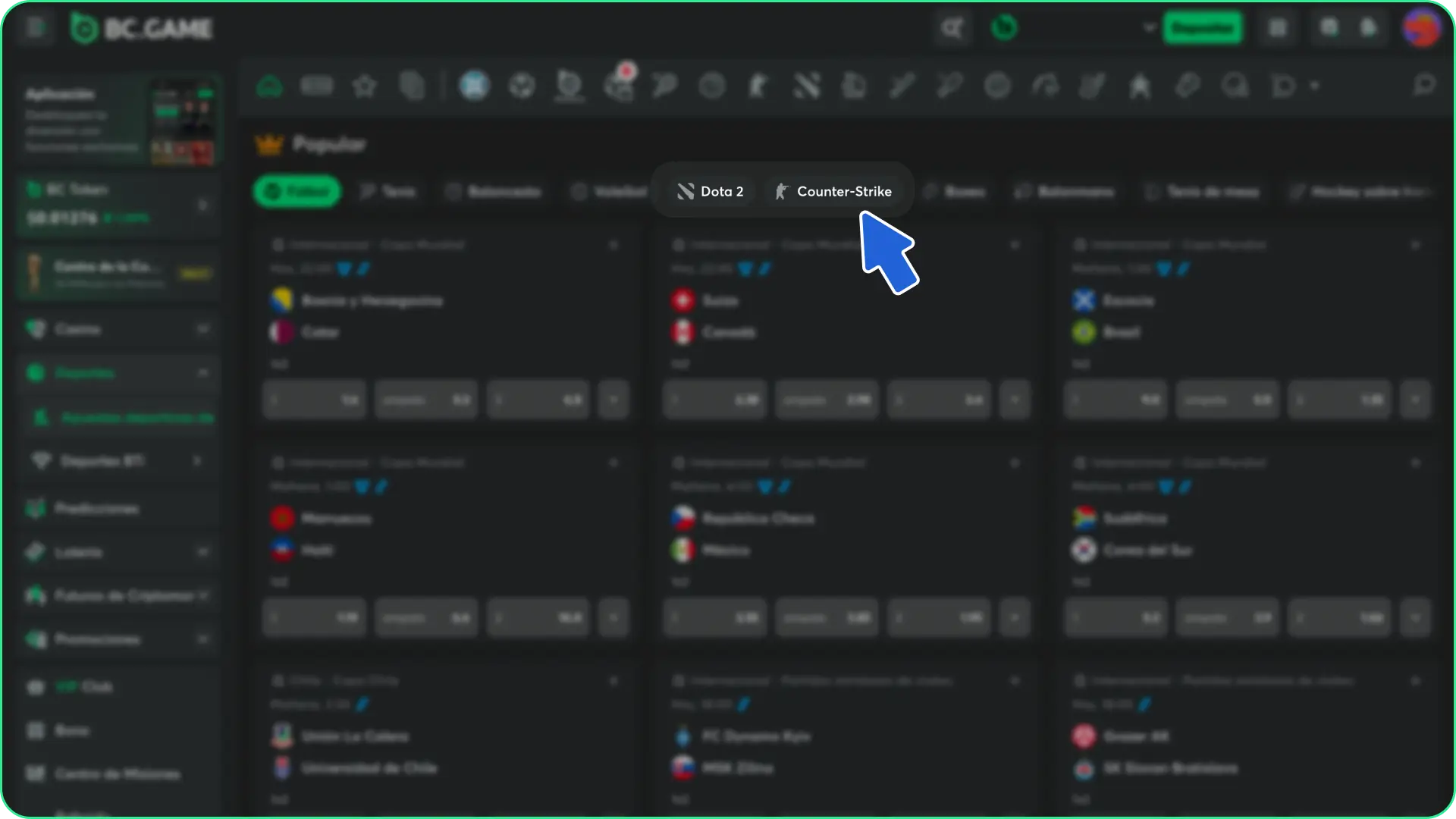Open the Tenis de mesa tab

tap(1203, 192)
